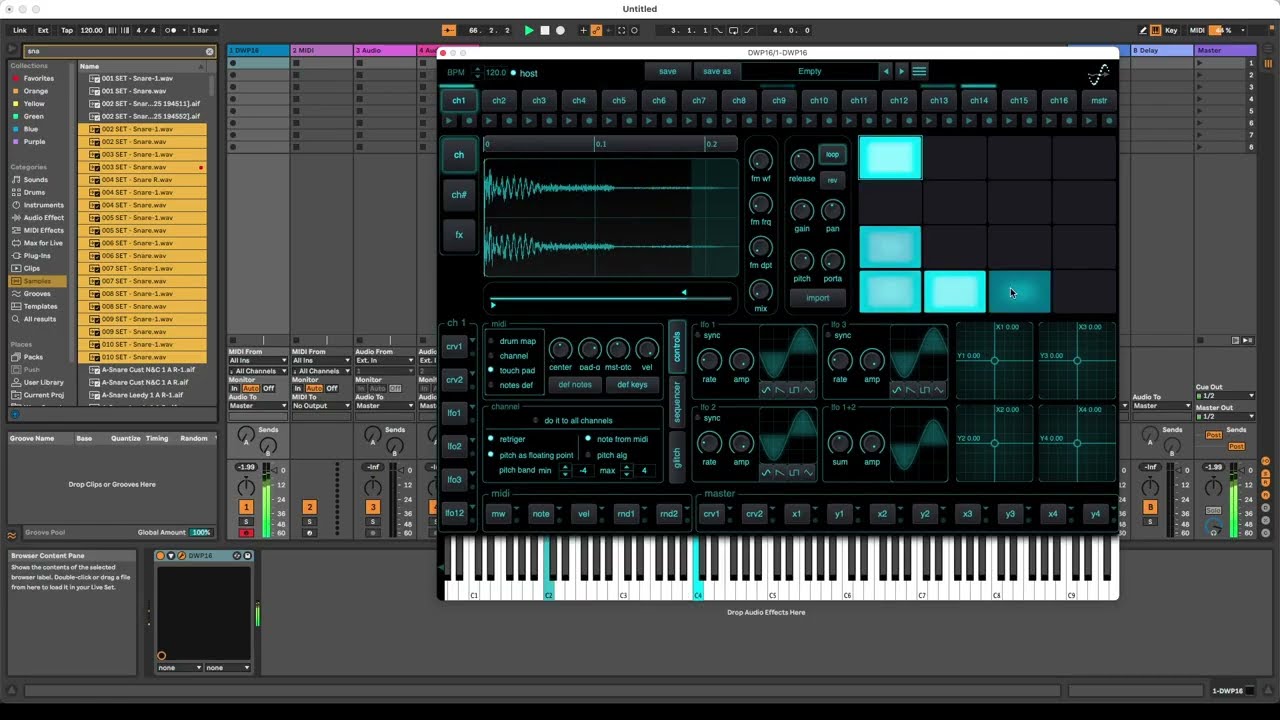Start playback with the transport Play button
Screen dimensions: 1280x720
click(529, 31)
